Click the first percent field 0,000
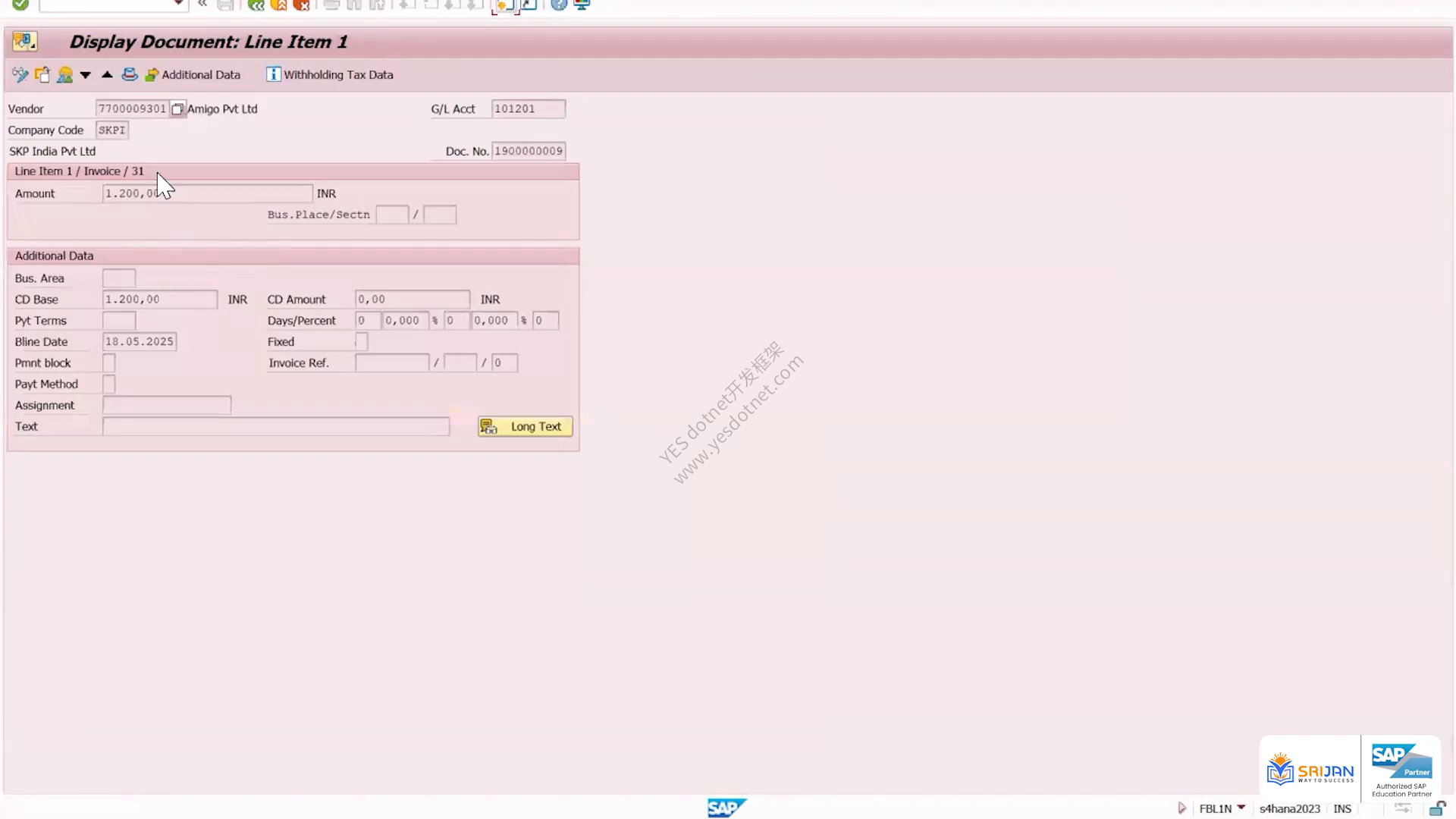This screenshot has height=819, width=1456. [x=406, y=321]
